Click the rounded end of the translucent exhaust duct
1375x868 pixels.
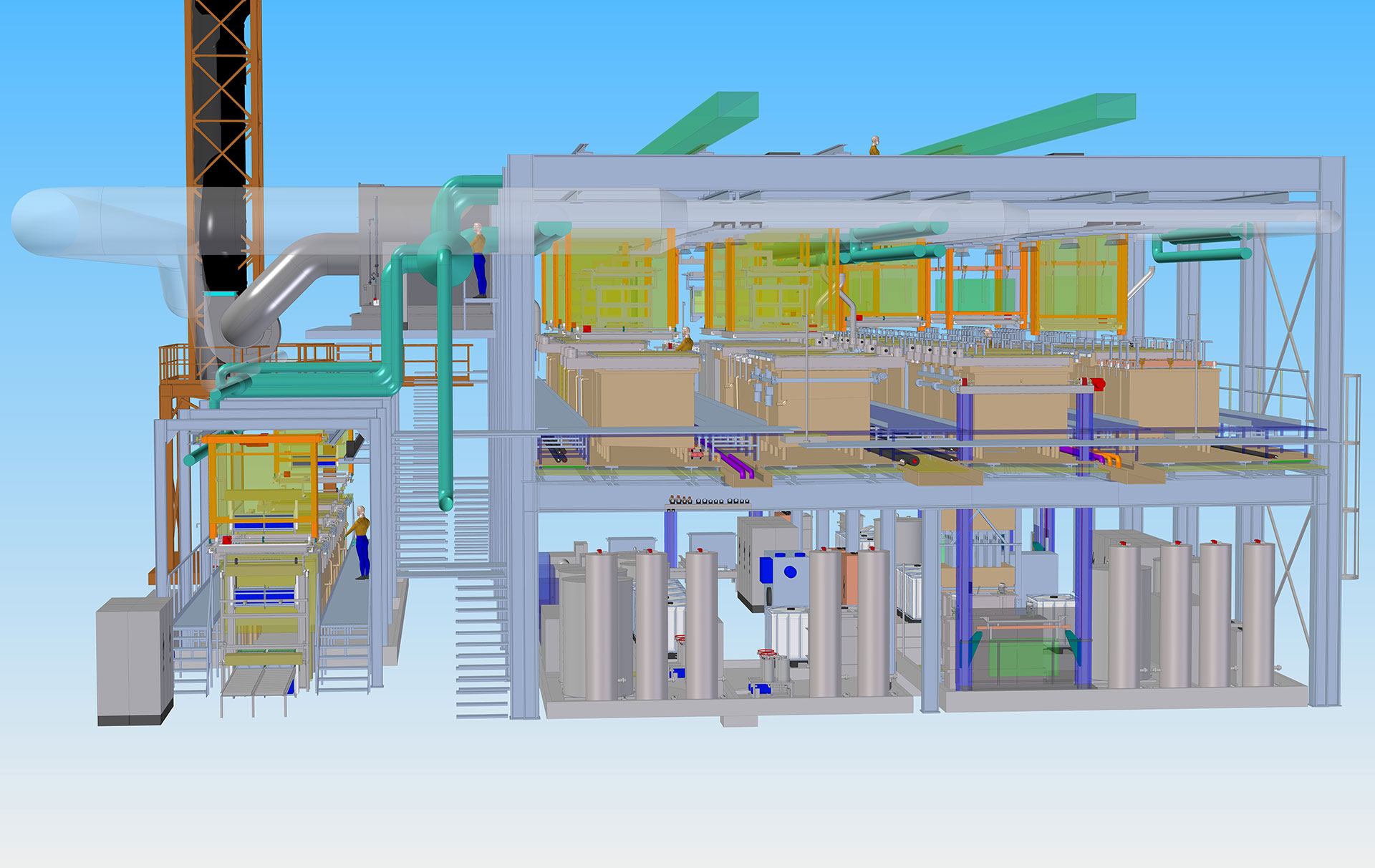point(44,221)
